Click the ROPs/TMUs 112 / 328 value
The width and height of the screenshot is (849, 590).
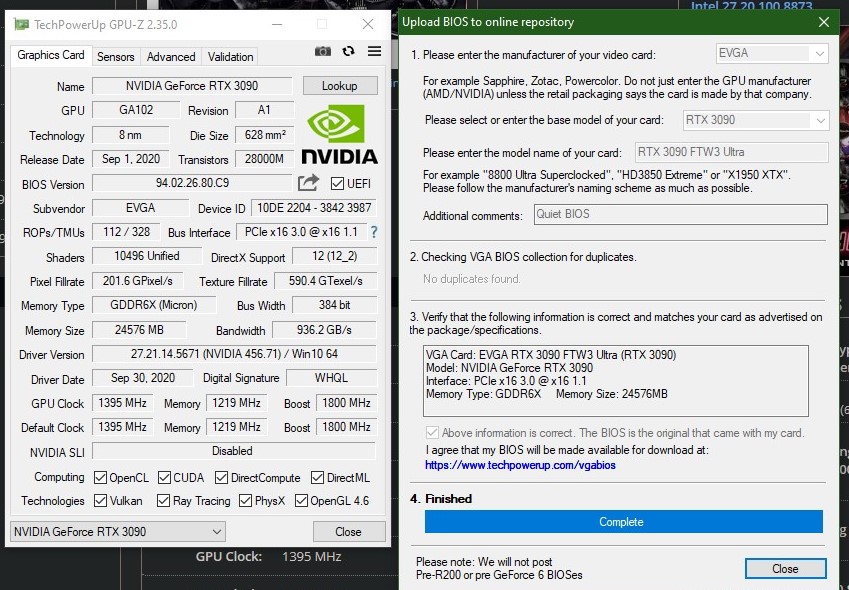[126, 232]
